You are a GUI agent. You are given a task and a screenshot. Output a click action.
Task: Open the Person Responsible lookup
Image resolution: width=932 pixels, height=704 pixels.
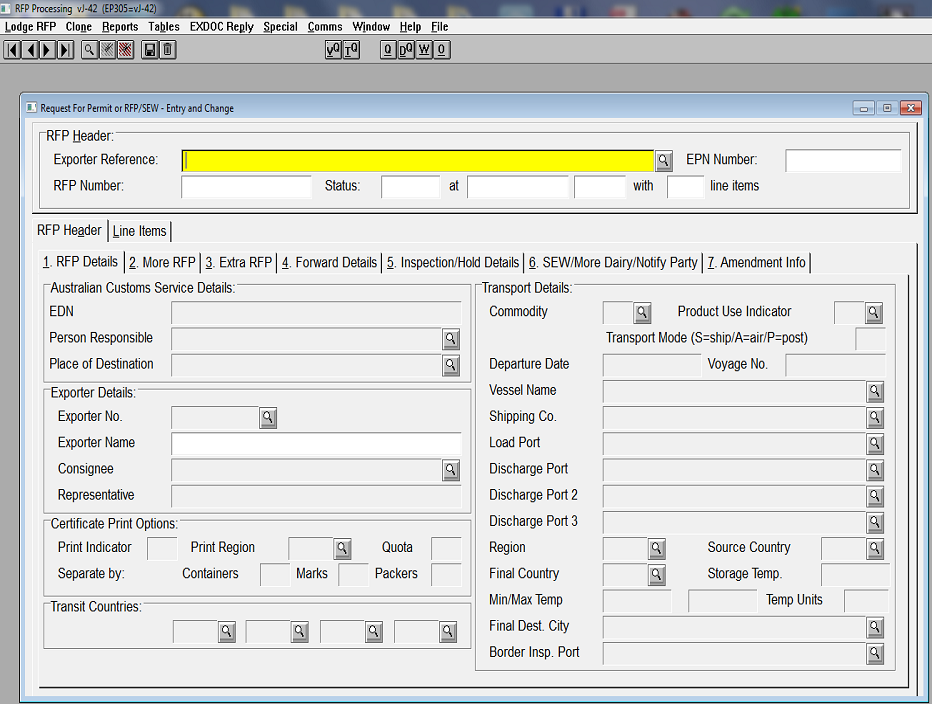[x=451, y=339]
